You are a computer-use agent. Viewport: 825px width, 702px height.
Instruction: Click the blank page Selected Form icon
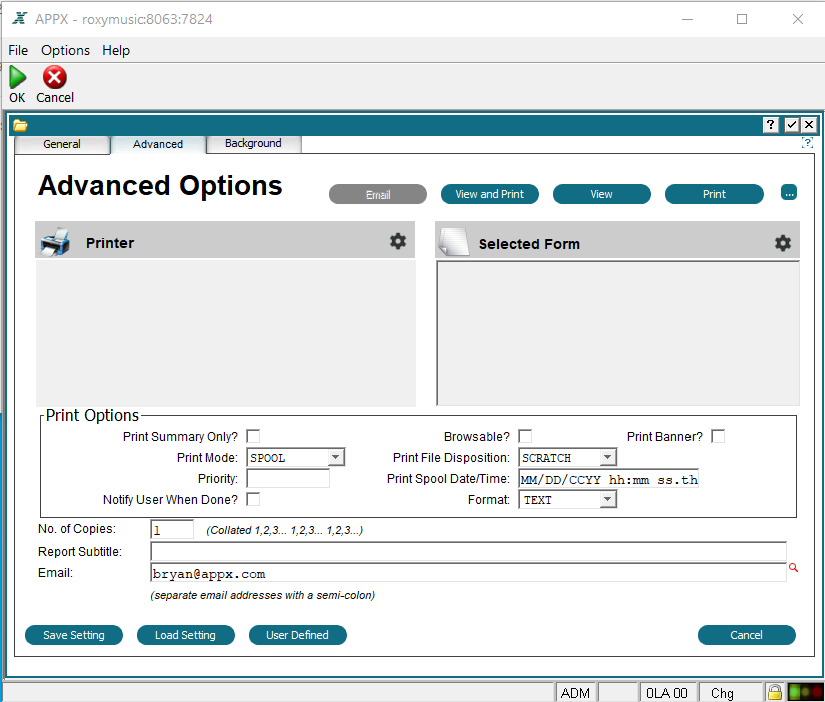coord(455,242)
